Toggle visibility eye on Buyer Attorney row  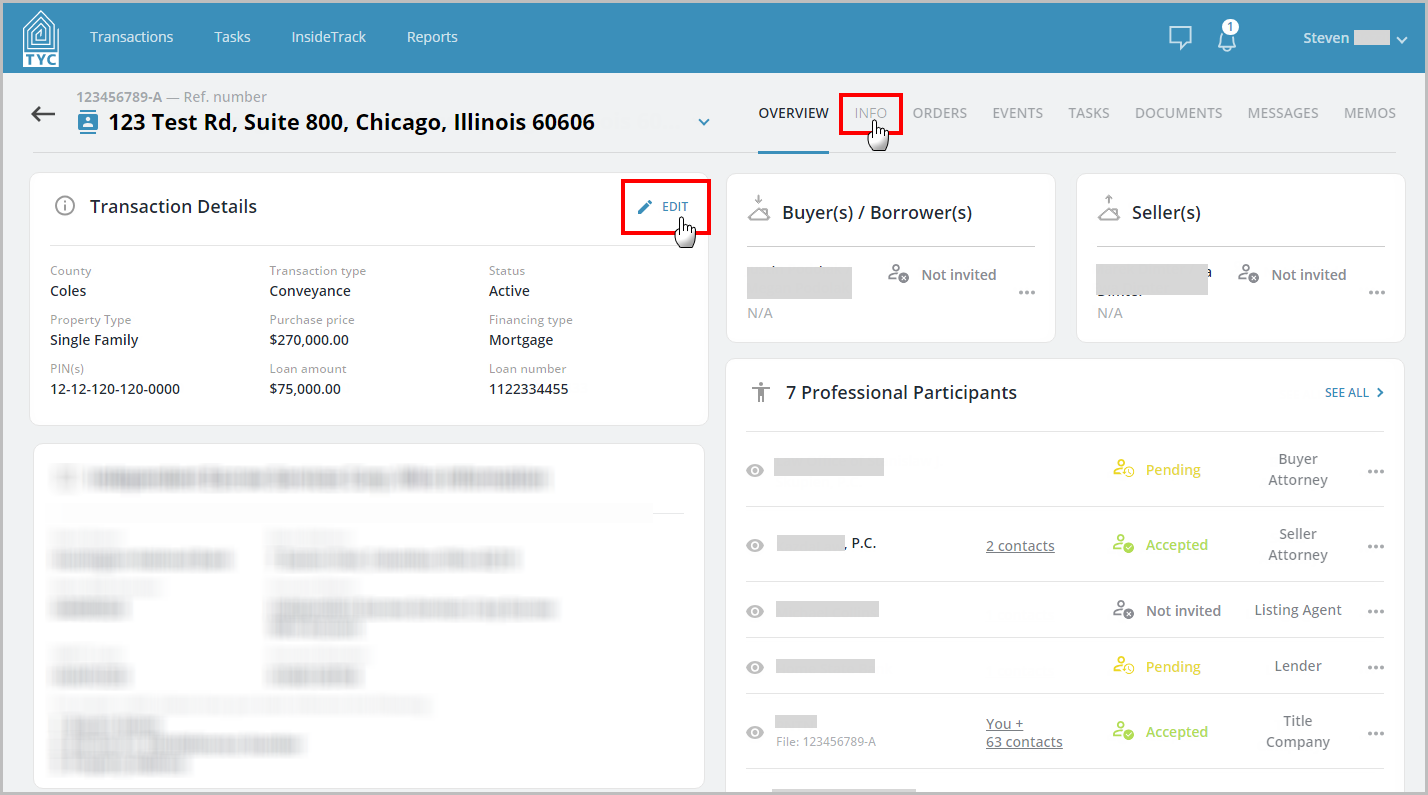pos(755,469)
